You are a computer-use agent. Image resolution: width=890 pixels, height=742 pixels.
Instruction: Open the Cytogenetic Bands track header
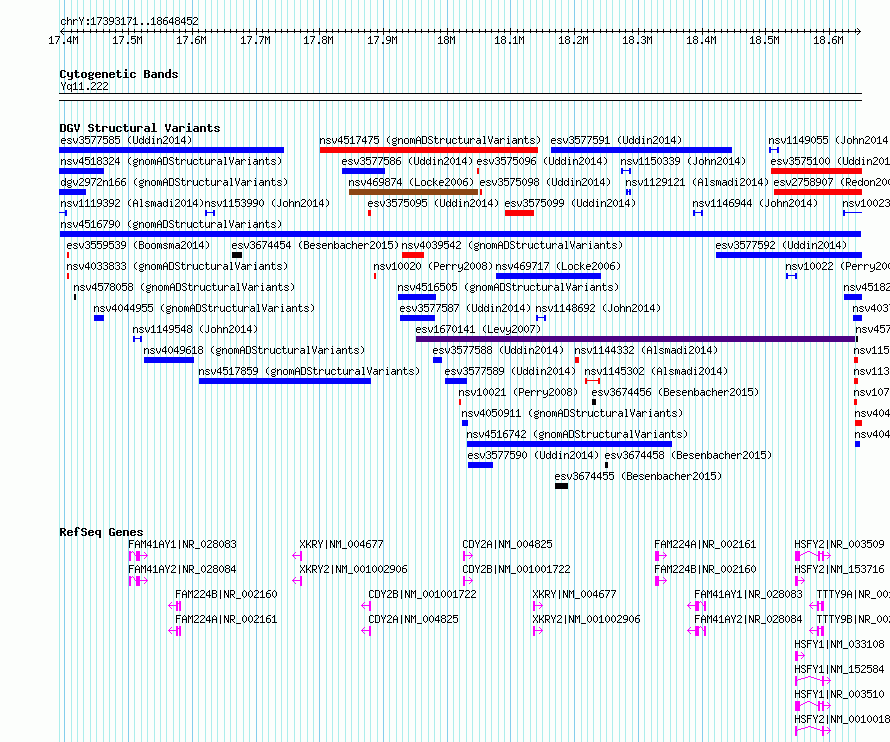pyautogui.click(x=119, y=74)
